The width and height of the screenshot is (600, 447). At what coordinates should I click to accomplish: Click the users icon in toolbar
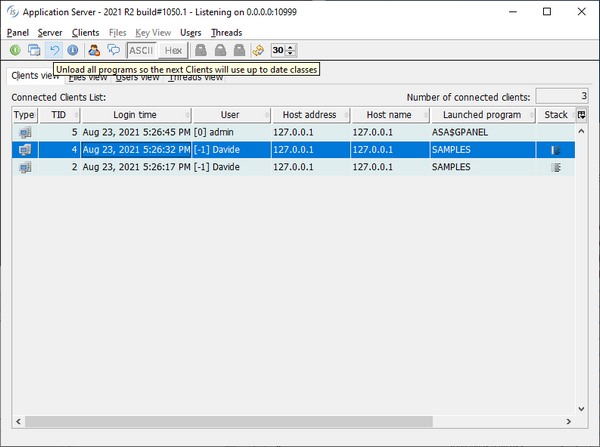94,50
